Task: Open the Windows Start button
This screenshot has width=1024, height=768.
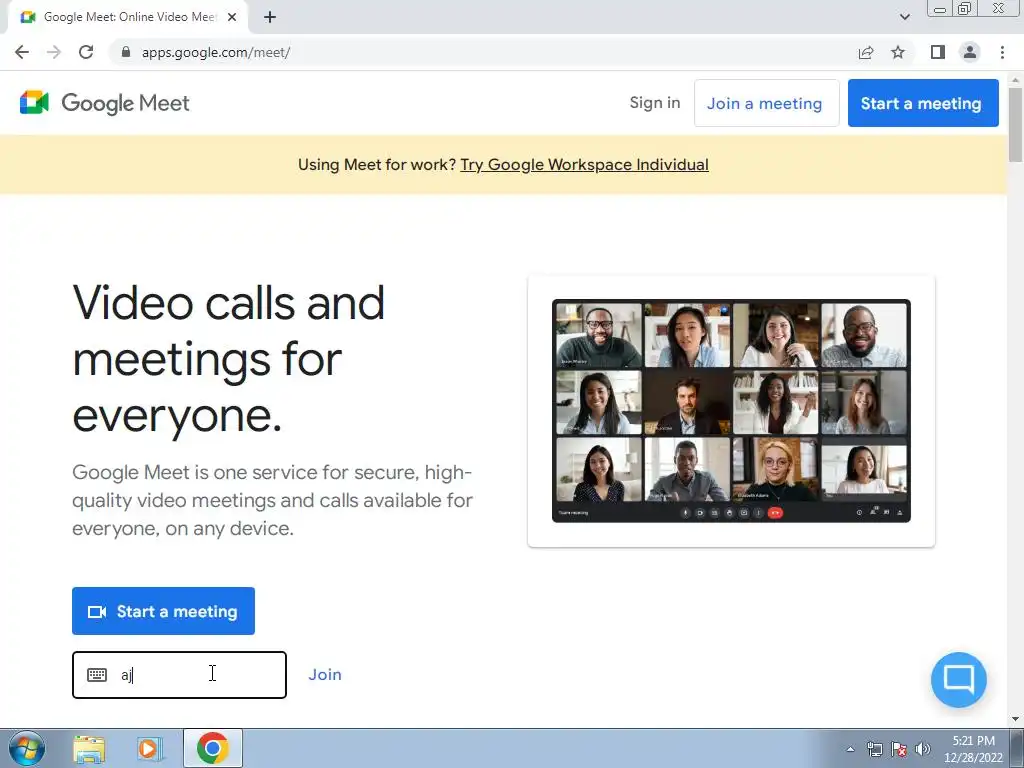Action: pyautogui.click(x=27, y=748)
